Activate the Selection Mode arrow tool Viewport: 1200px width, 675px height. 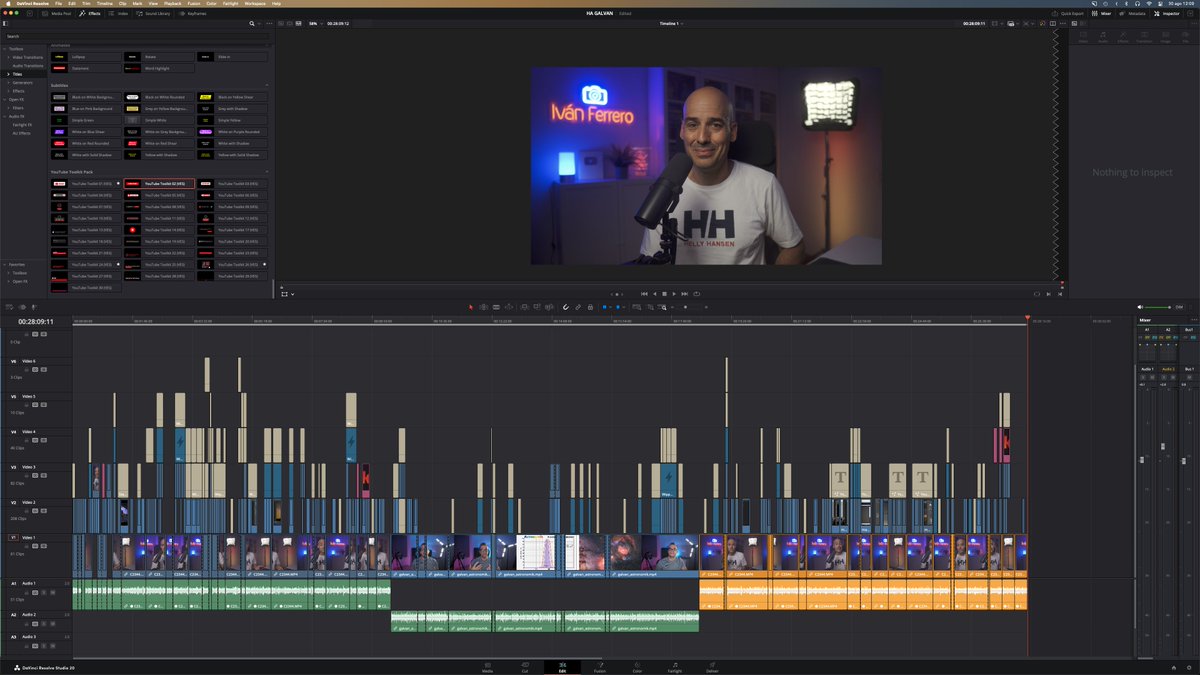coord(470,307)
